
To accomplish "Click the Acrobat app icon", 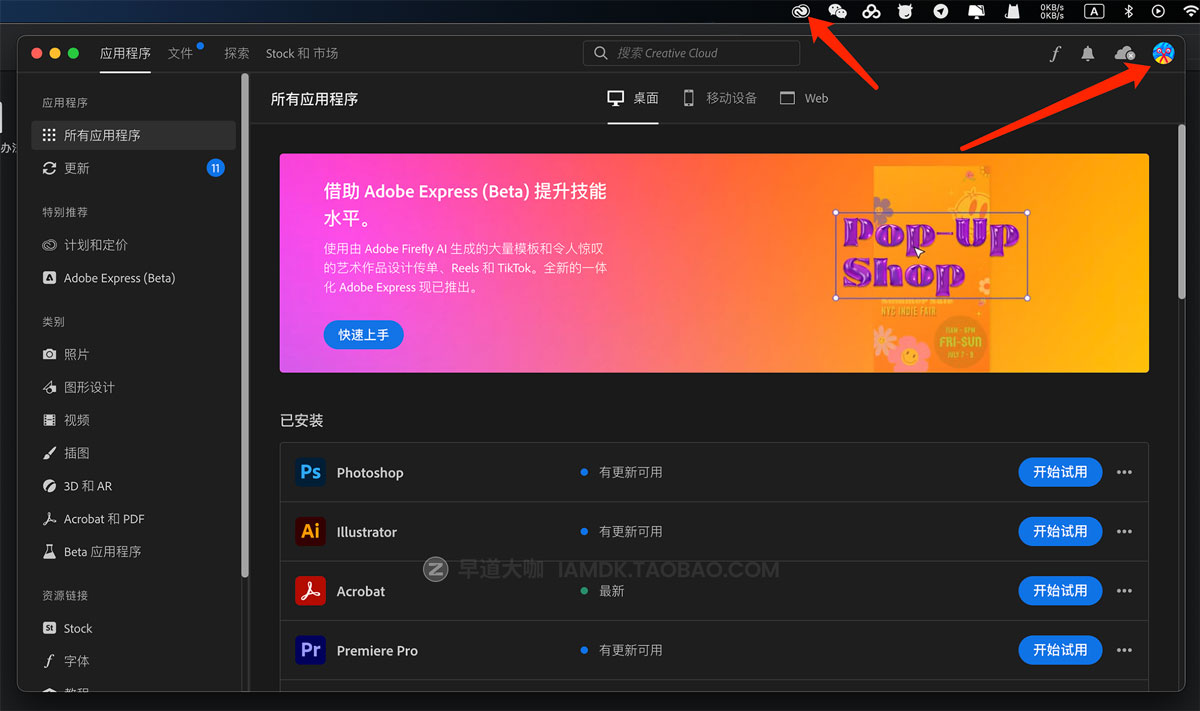I will click(311, 590).
